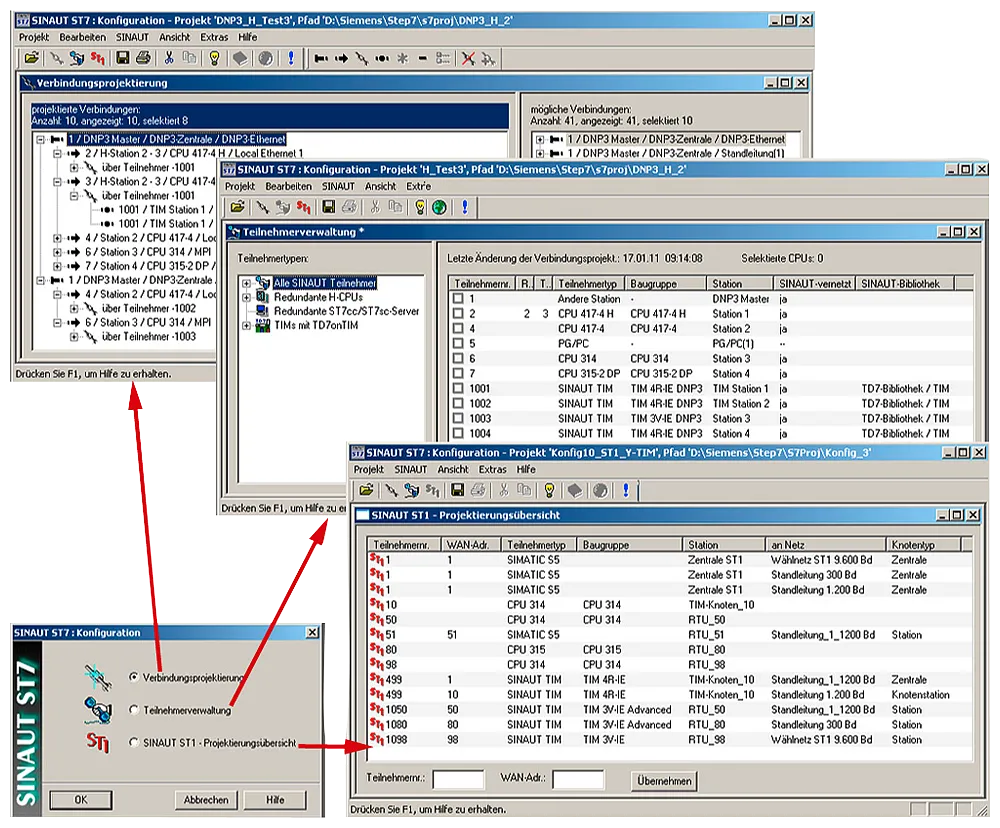Open Bearbeiten menu in DNP3_H_Test3 window
This screenshot has width=1000, height=828.
82,37
